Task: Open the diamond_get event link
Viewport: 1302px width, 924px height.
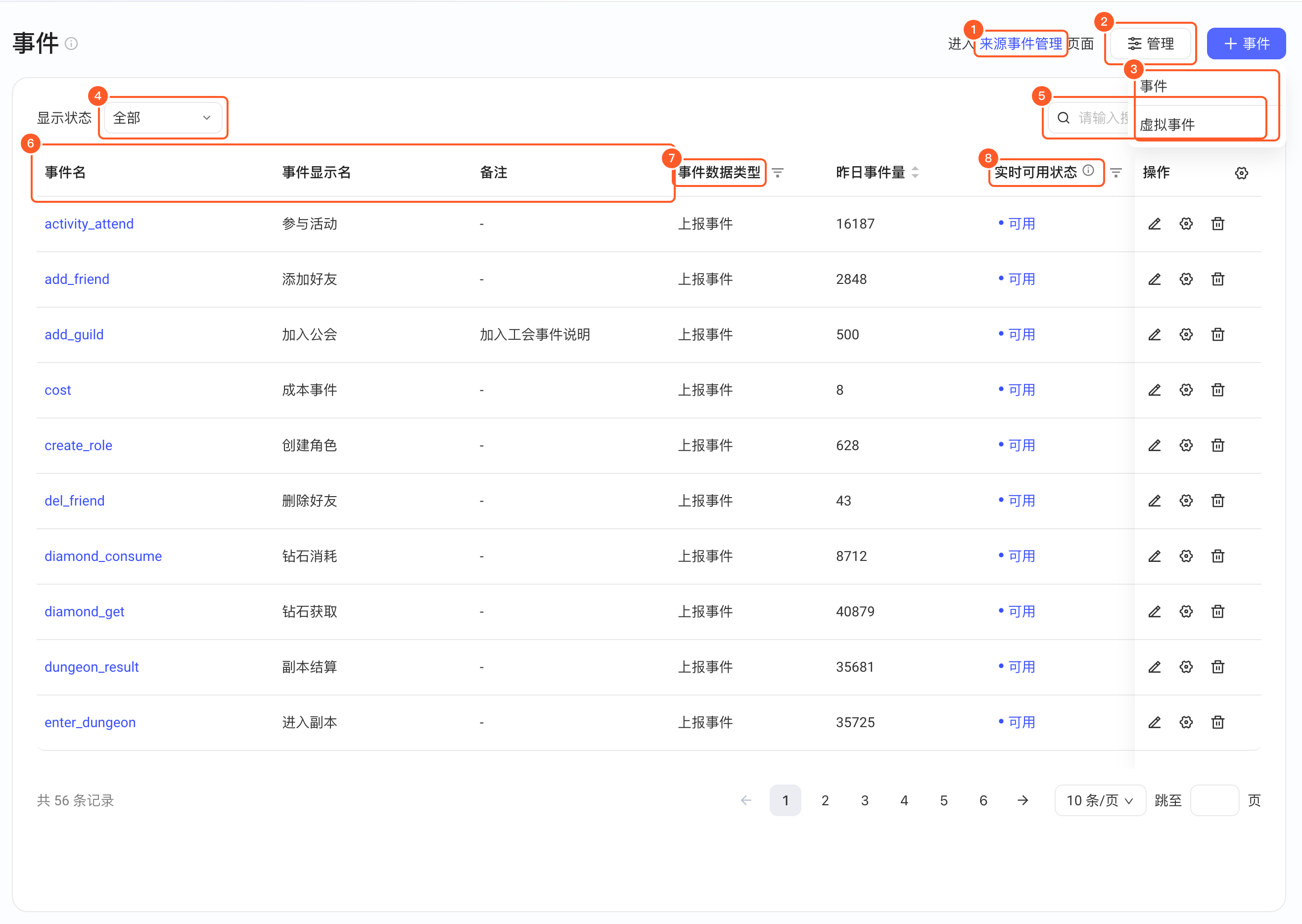Action: (84, 611)
